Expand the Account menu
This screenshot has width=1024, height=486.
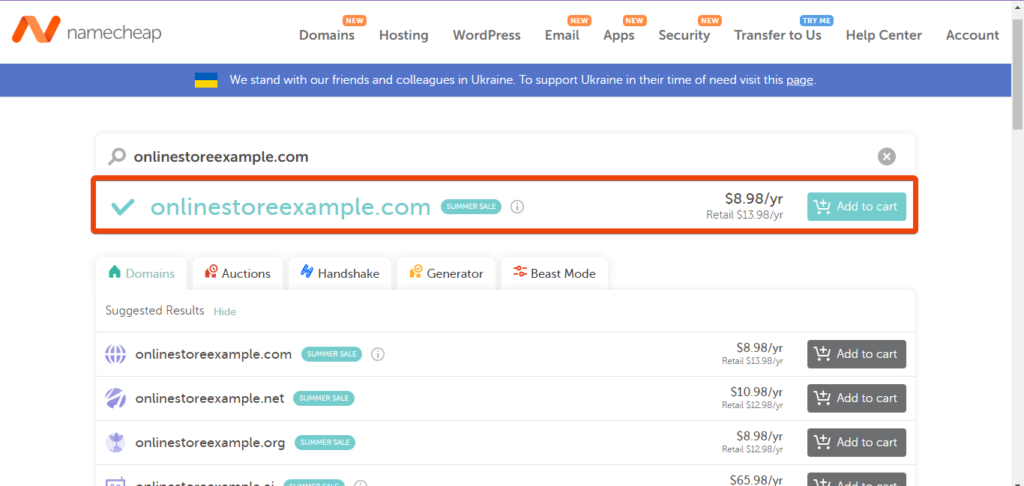point(972,35)
